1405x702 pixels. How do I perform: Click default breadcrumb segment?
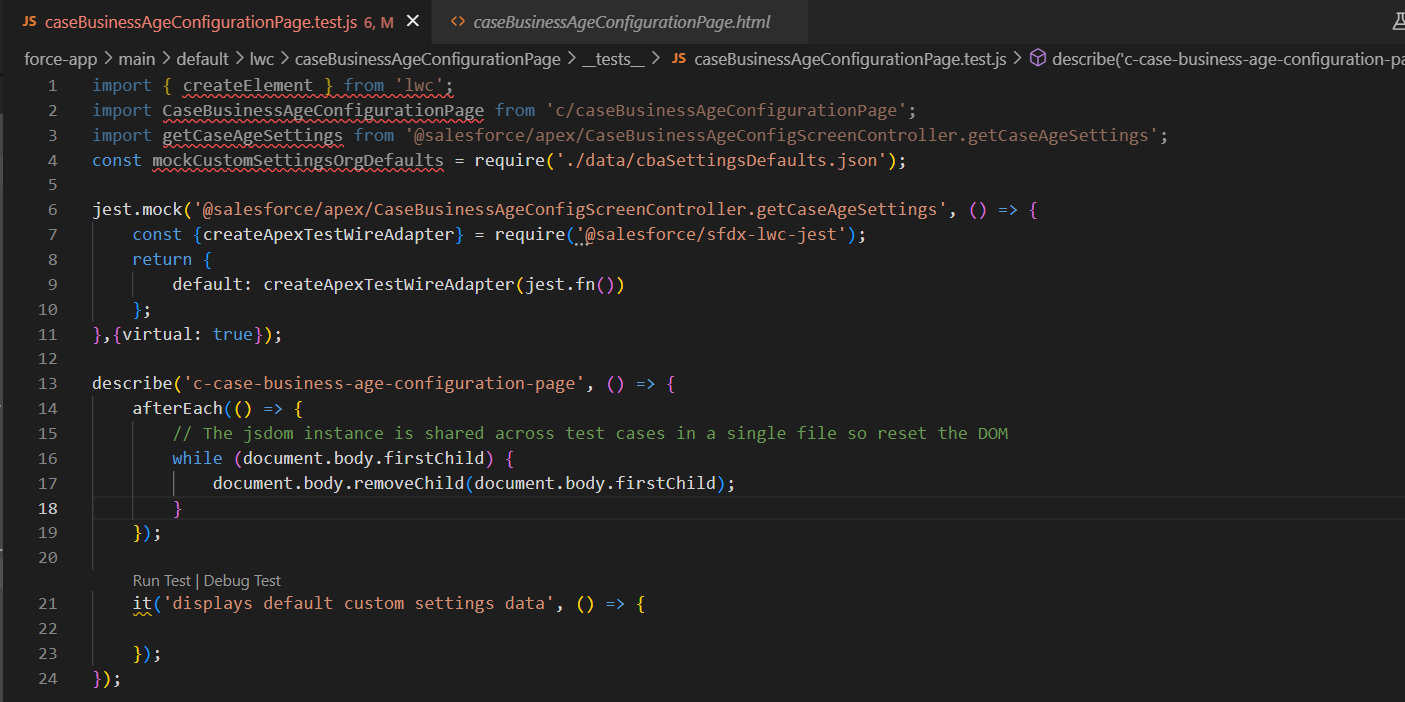click(203, 59)
